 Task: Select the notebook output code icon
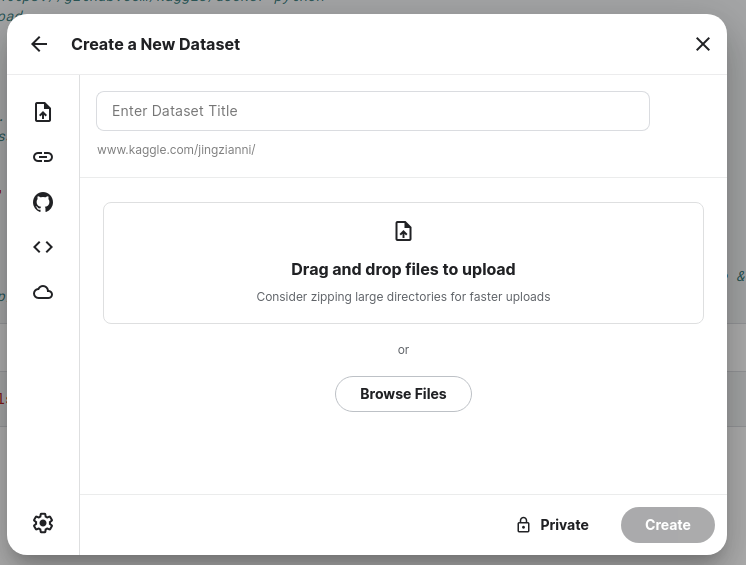click(43, 247)
